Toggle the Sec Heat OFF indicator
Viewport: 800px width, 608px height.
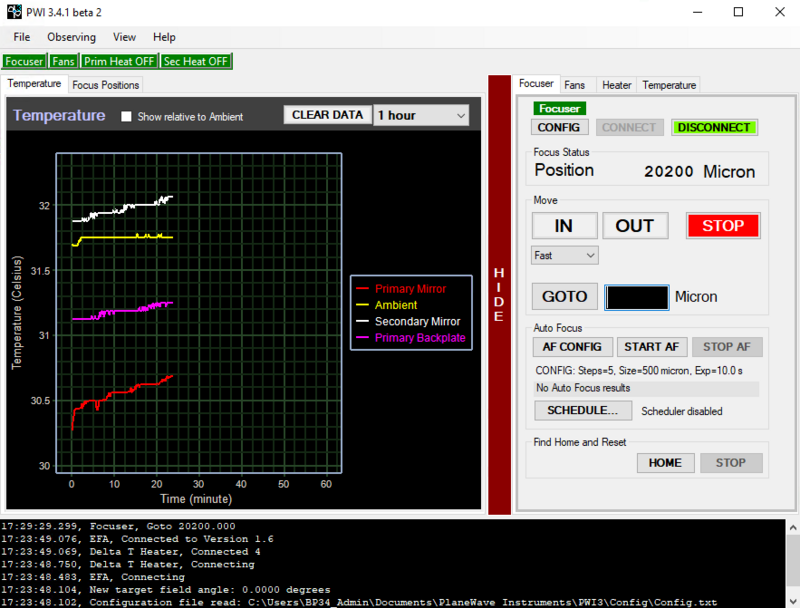tap(196, 61)
